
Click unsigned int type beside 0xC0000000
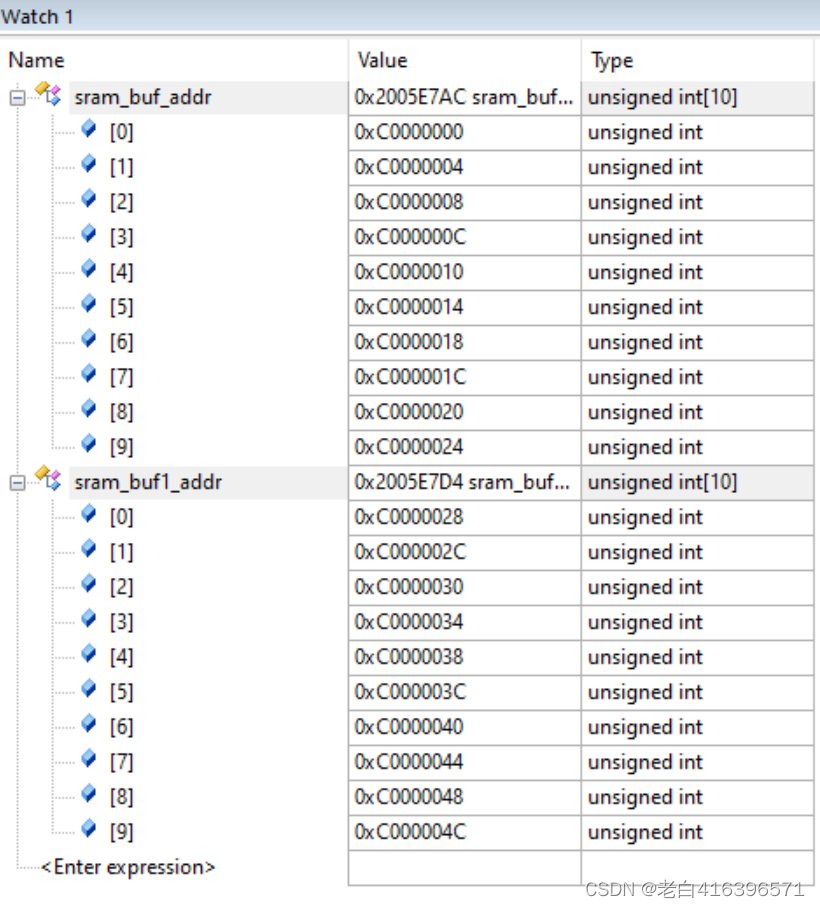tap(698, 133)
